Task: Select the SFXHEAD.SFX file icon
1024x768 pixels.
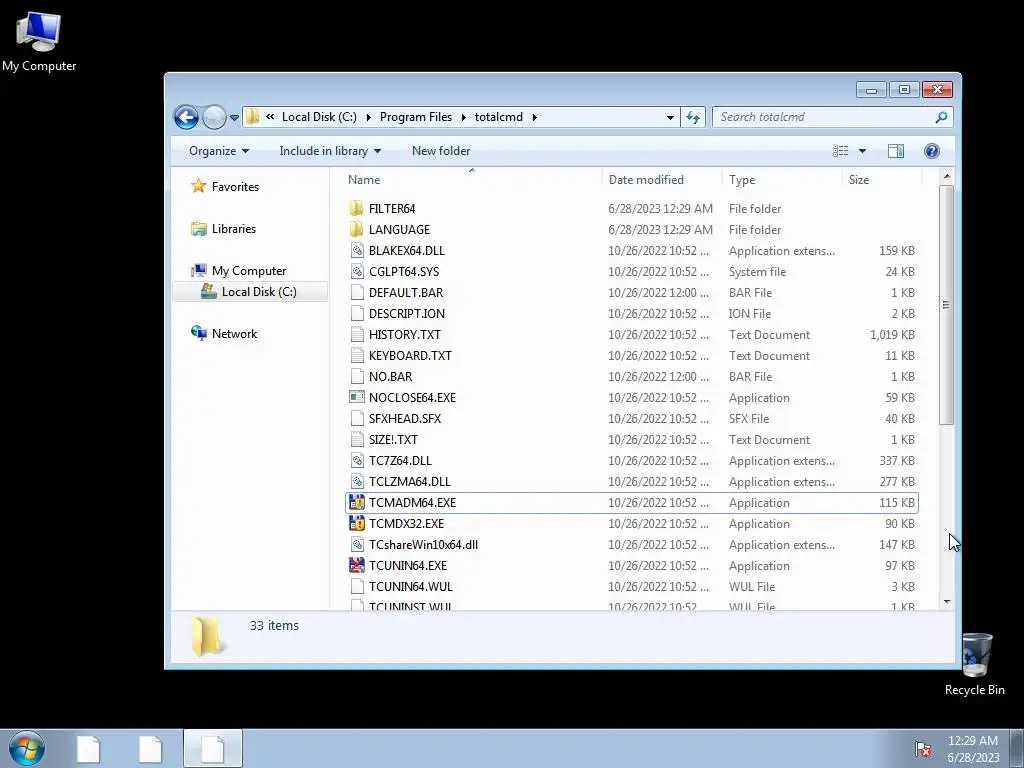Action: (357, 419)
